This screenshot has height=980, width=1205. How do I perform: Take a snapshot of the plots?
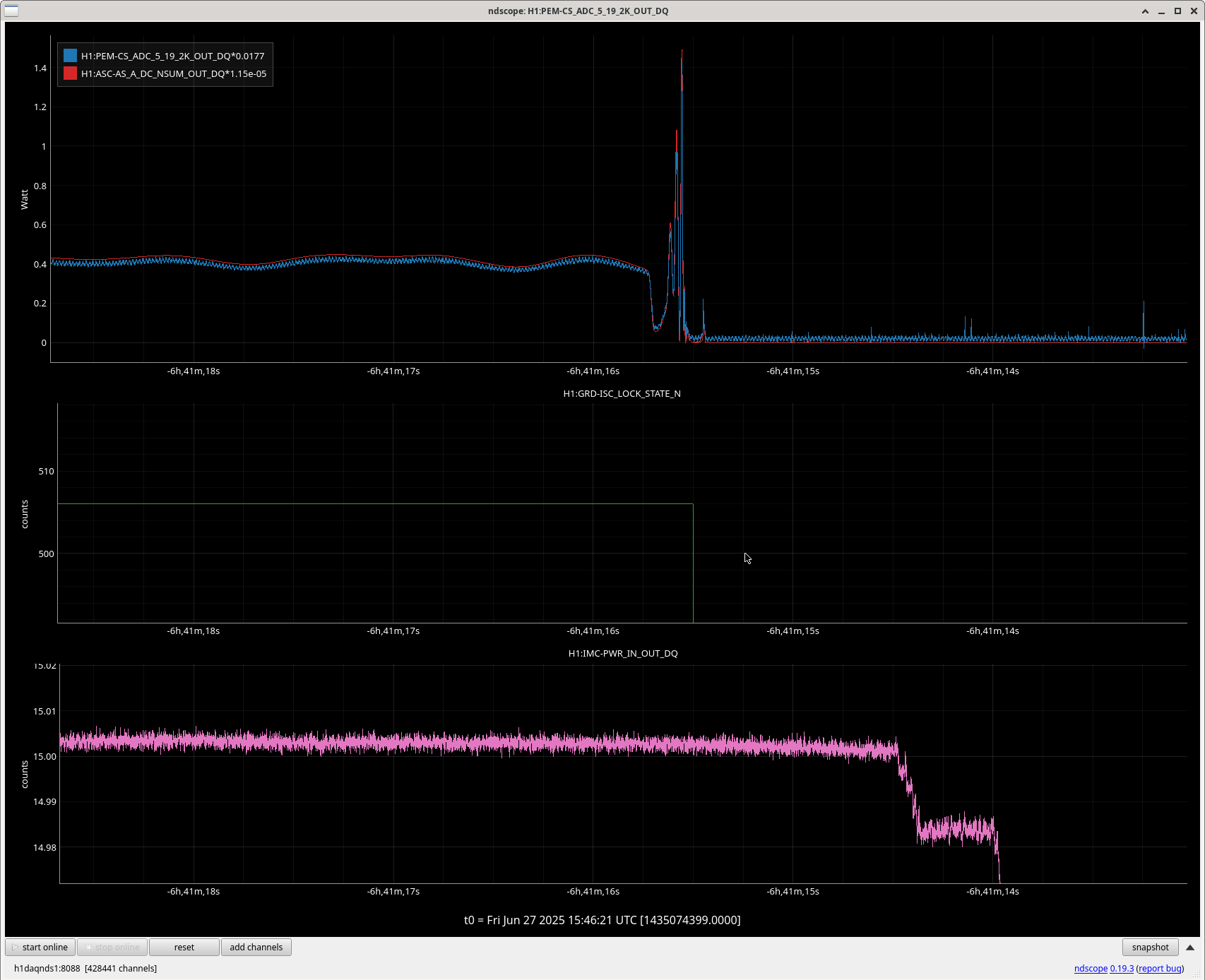[x=1150, y=947]
